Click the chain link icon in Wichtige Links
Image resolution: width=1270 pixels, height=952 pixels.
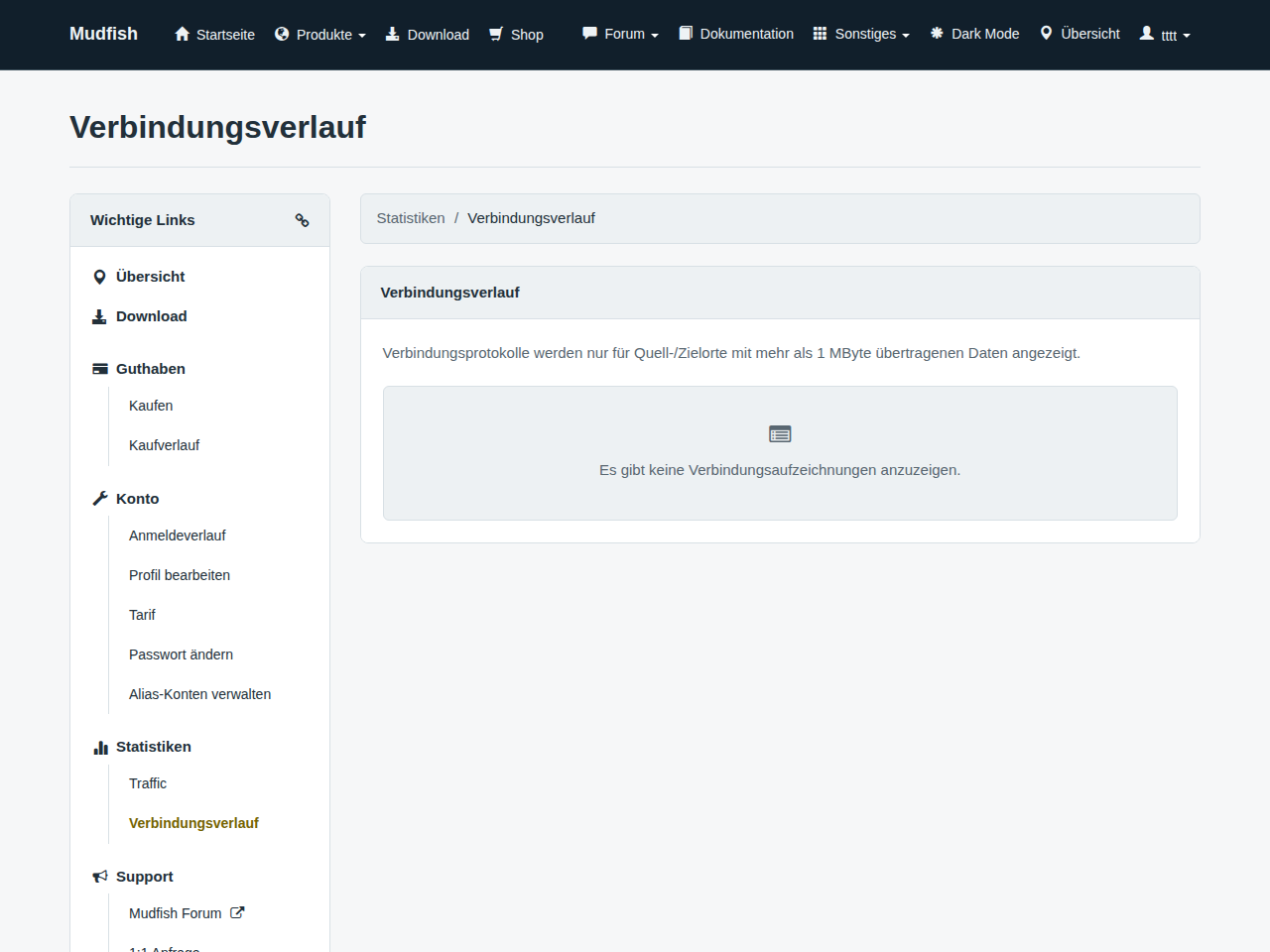[x=303, y=220]
